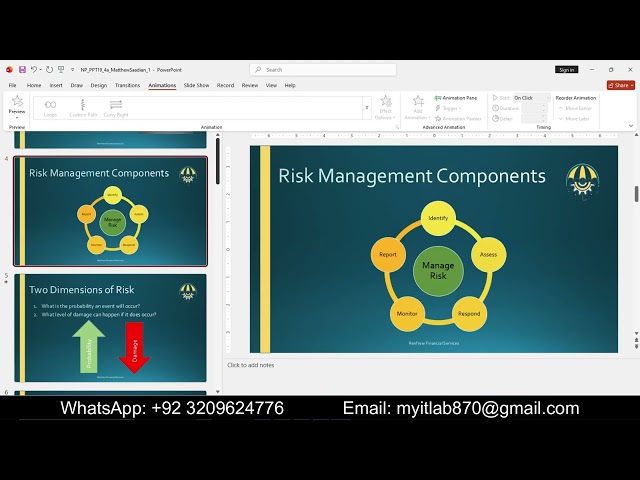Select the Identify circle in the diagram
Viewport: 640px width, 480px height.
pos(438,218)
